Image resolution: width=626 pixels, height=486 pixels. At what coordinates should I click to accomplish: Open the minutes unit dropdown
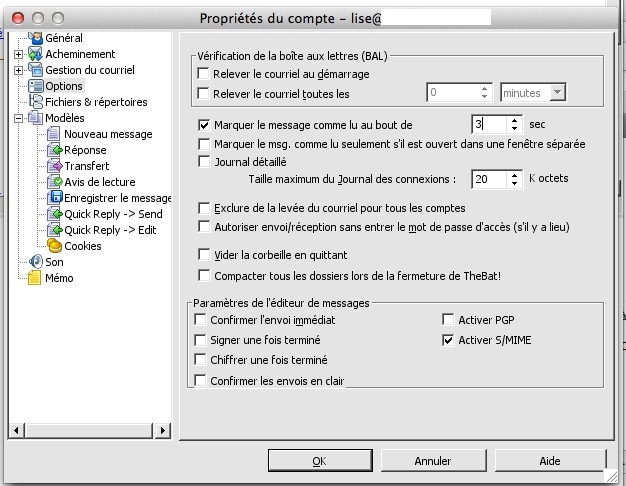pyautogui.click(x=557, y=93)
